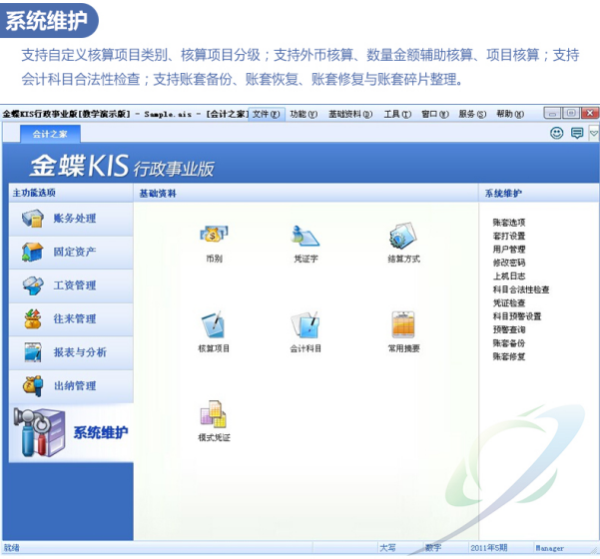Click the 出纳管理 sidebar icon
The image size is (600, 559).
tap(33, 386)
